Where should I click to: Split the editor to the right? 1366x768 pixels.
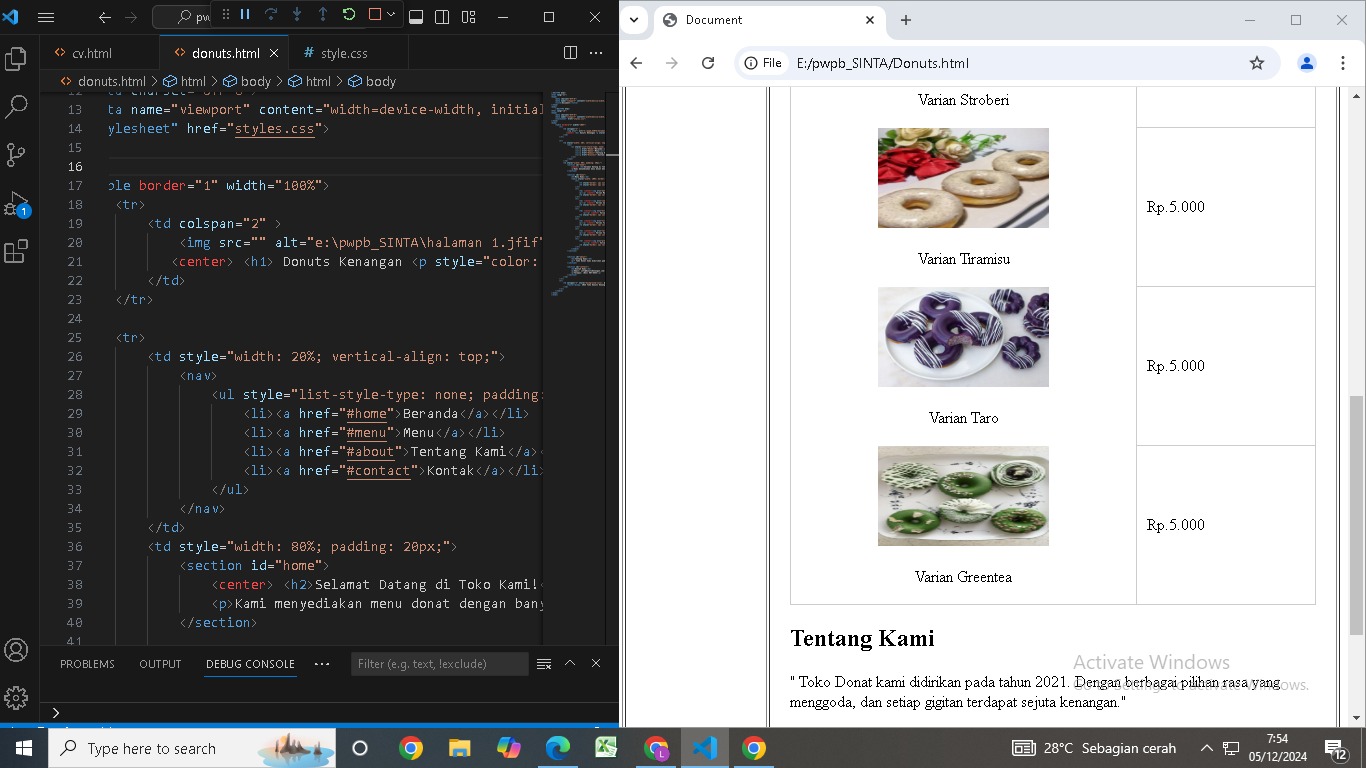point(570,53)
